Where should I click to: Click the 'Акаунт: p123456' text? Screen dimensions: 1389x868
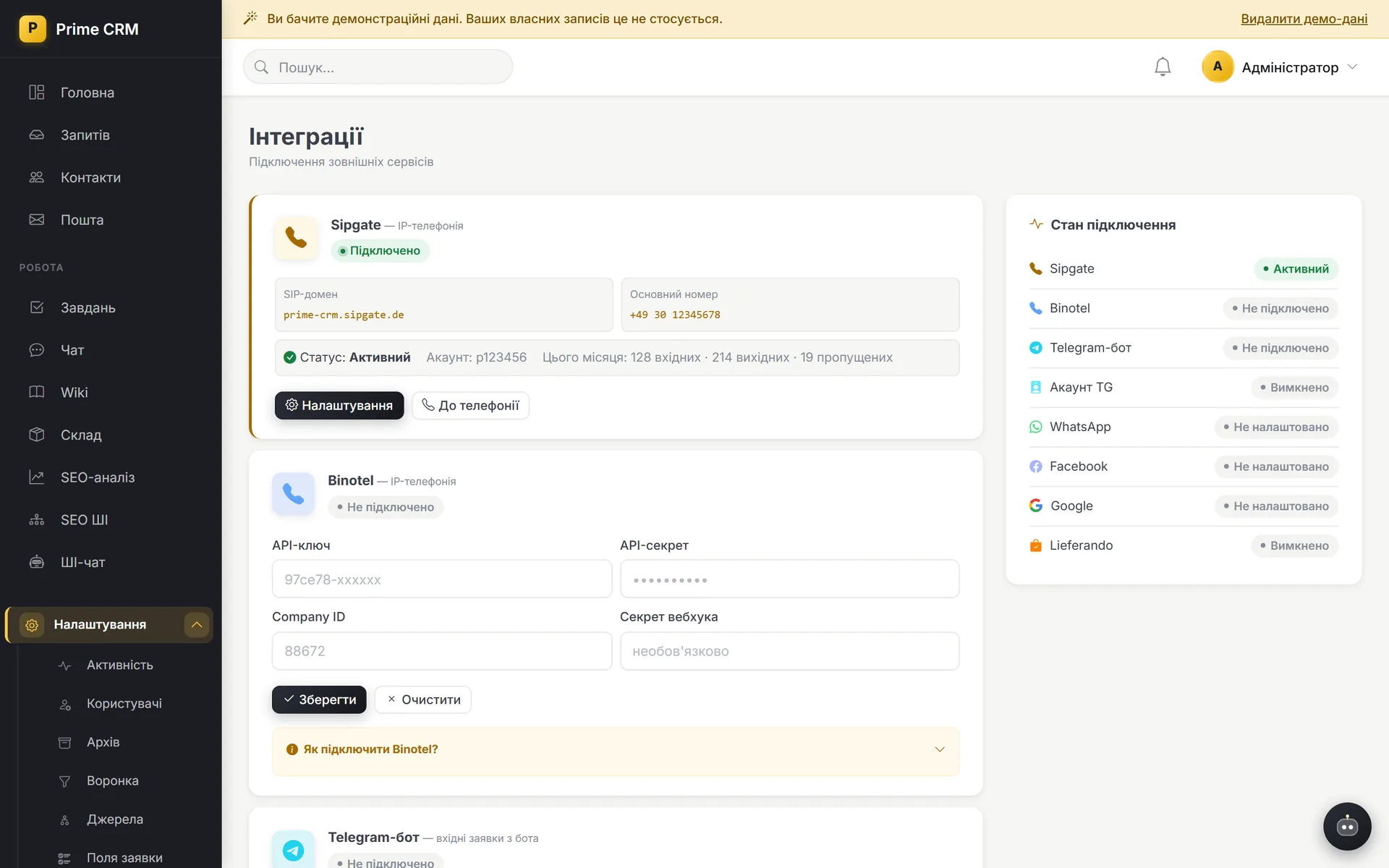pyautogui.click(x=476, y=357)
